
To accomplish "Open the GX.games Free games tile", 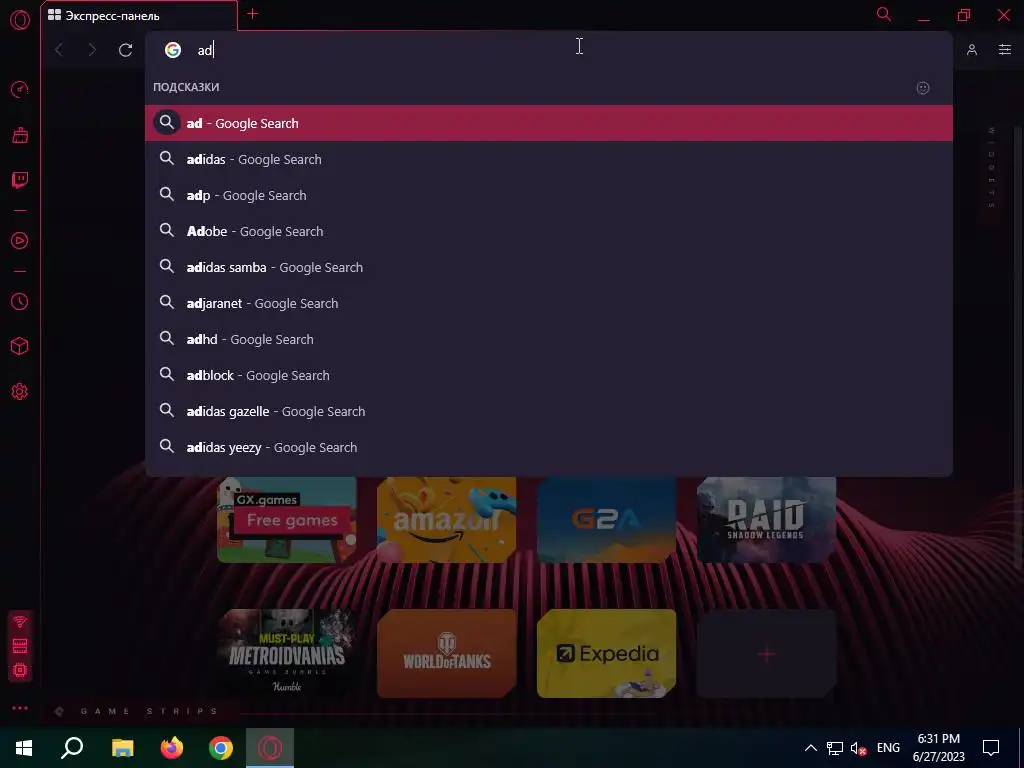I will (287, 520).
